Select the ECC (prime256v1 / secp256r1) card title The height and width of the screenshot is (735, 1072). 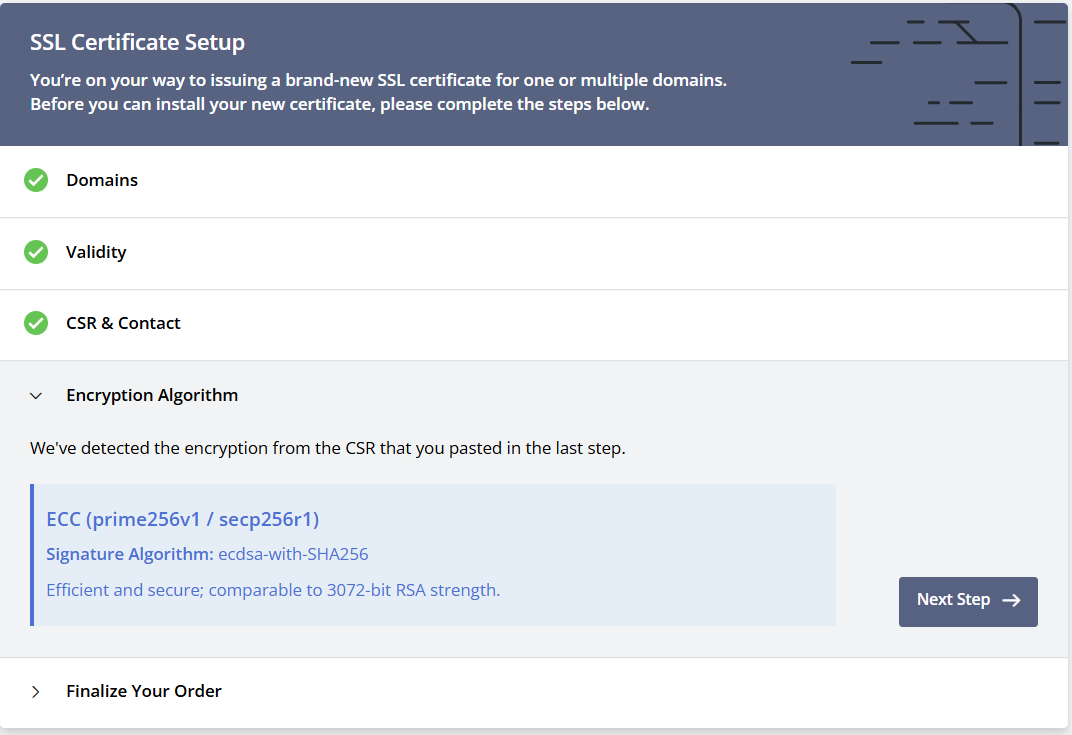183,519
